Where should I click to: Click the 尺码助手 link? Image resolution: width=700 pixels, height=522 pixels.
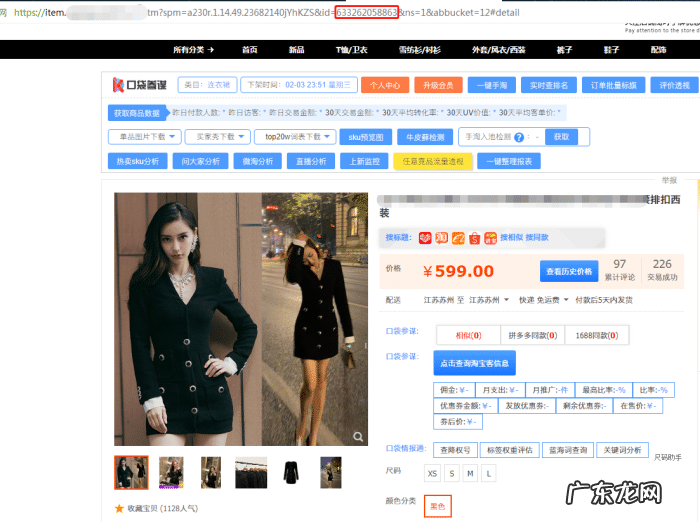[x=667, y=457]
